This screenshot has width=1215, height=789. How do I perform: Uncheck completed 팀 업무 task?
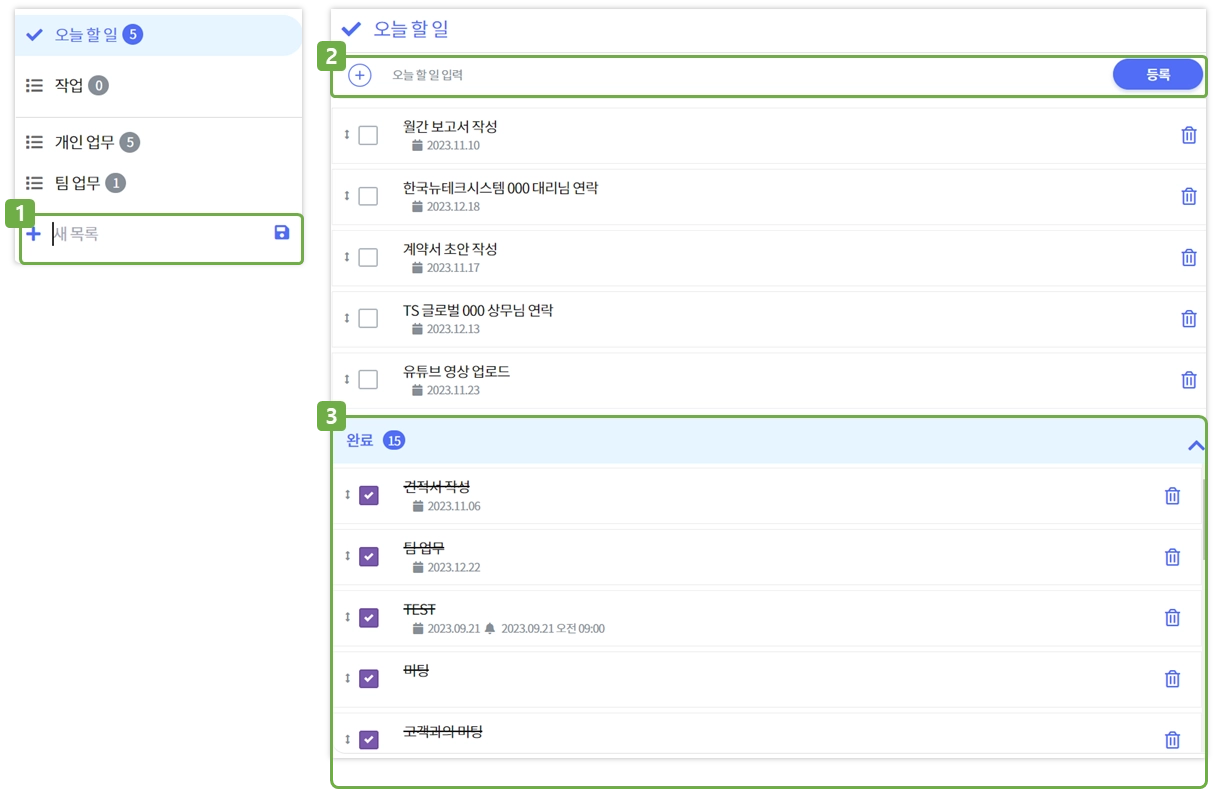click(369, 556)
